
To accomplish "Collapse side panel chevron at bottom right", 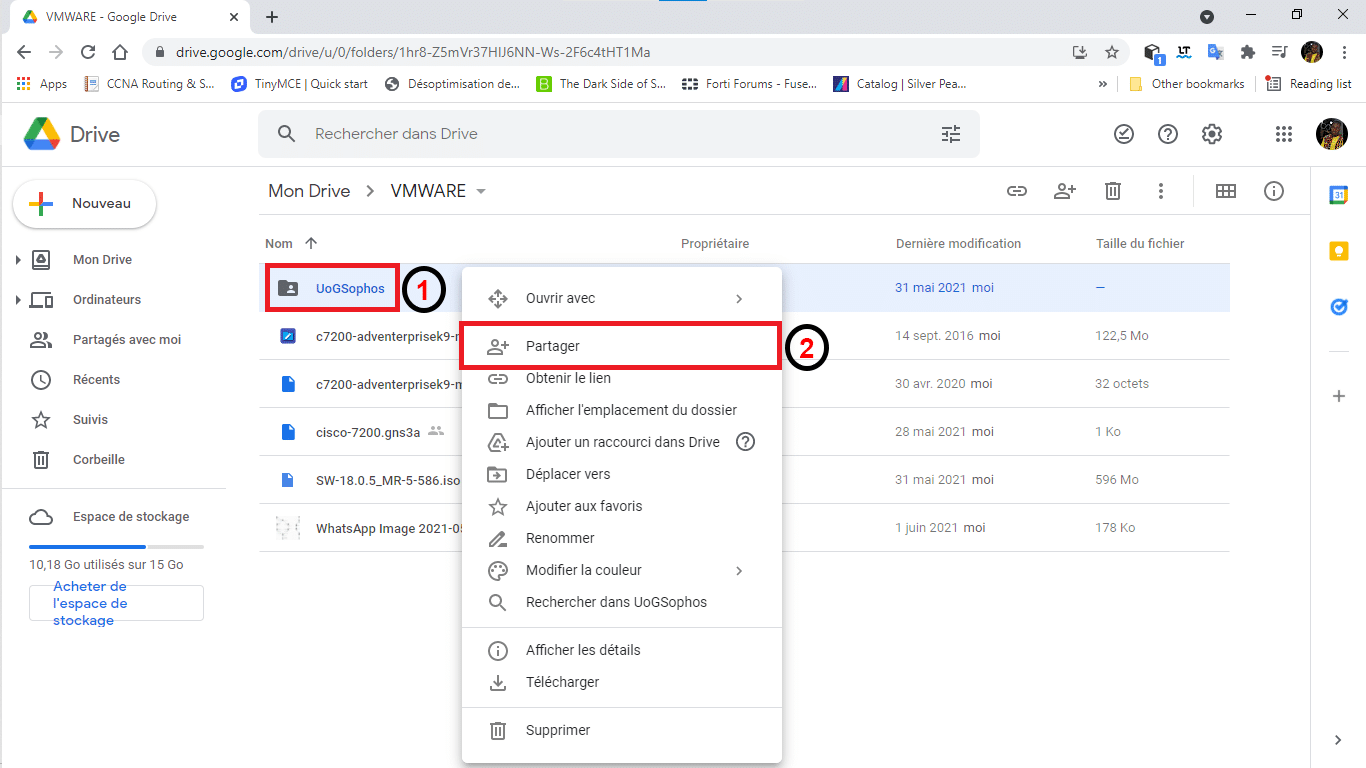I will [1339, 740].
